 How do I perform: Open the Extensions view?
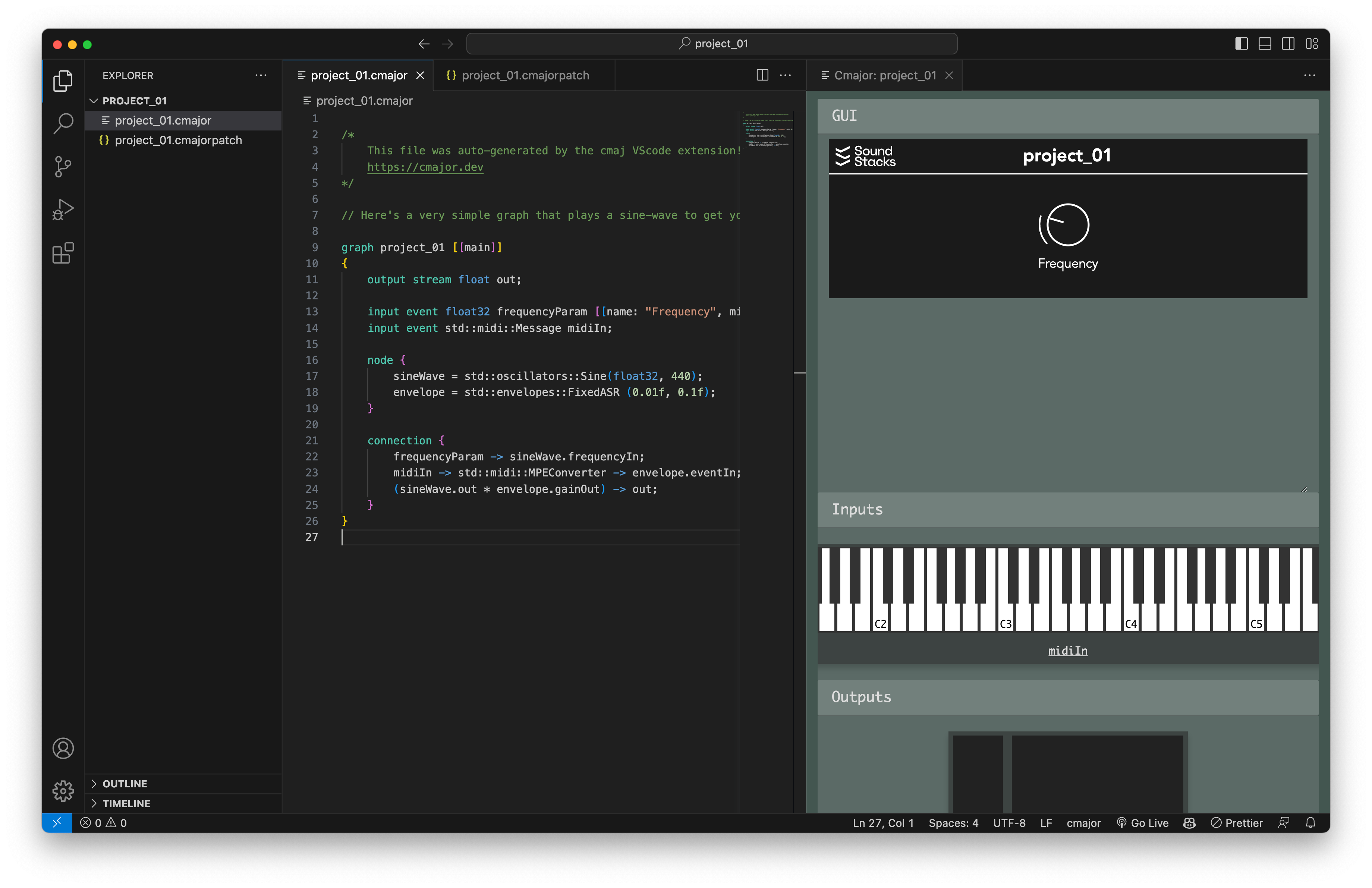(63, 253)
